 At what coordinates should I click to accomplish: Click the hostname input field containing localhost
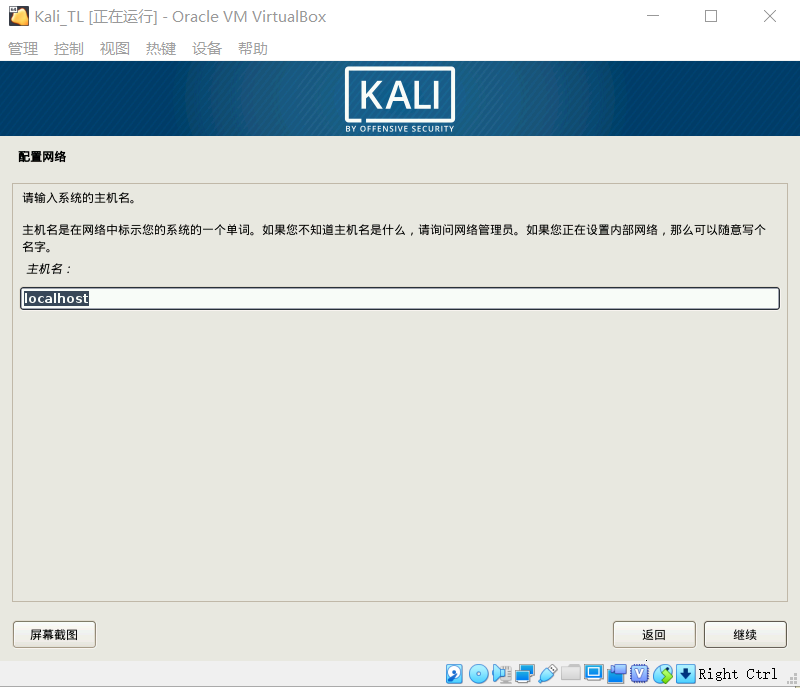click(x=400, y=299)
